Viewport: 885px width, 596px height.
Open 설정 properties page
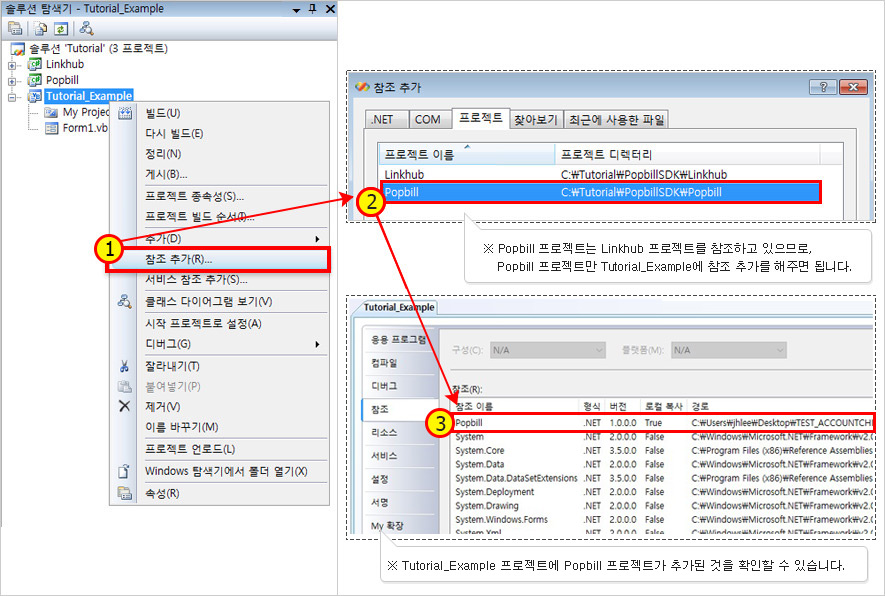point(398,479)
